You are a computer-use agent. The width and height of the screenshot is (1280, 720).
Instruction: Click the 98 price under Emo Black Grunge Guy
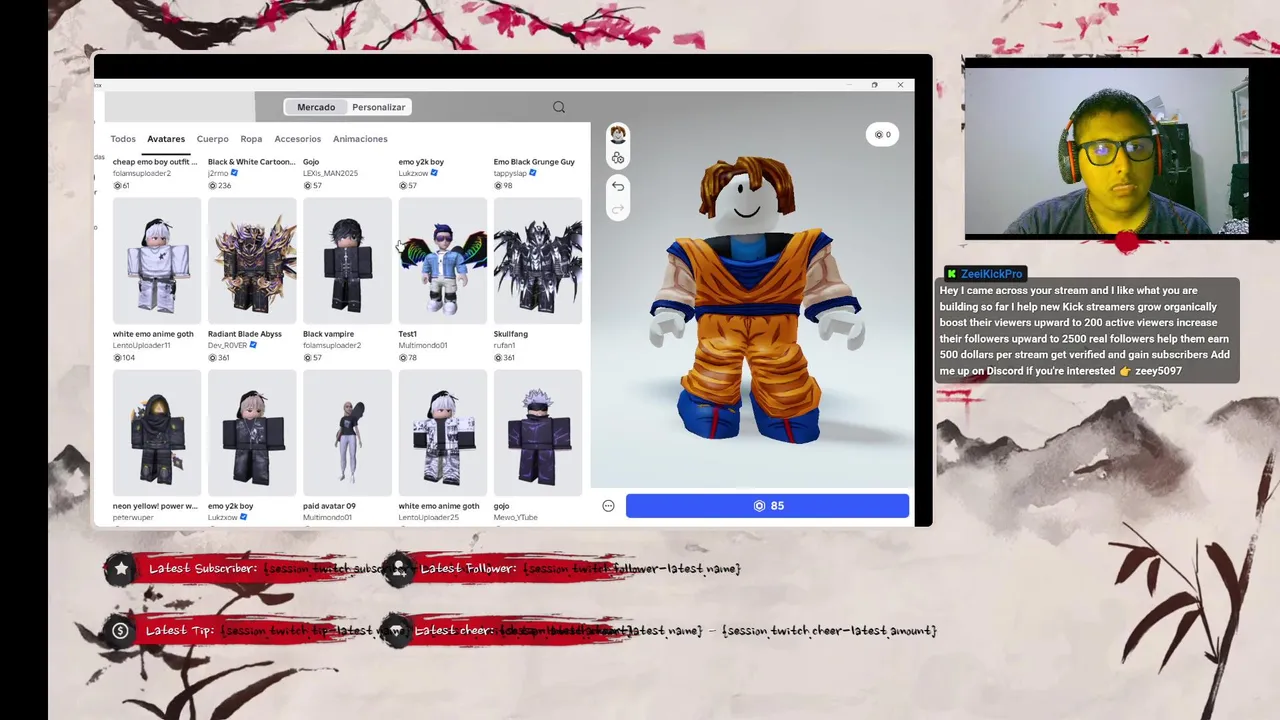[x=503, y=185]
